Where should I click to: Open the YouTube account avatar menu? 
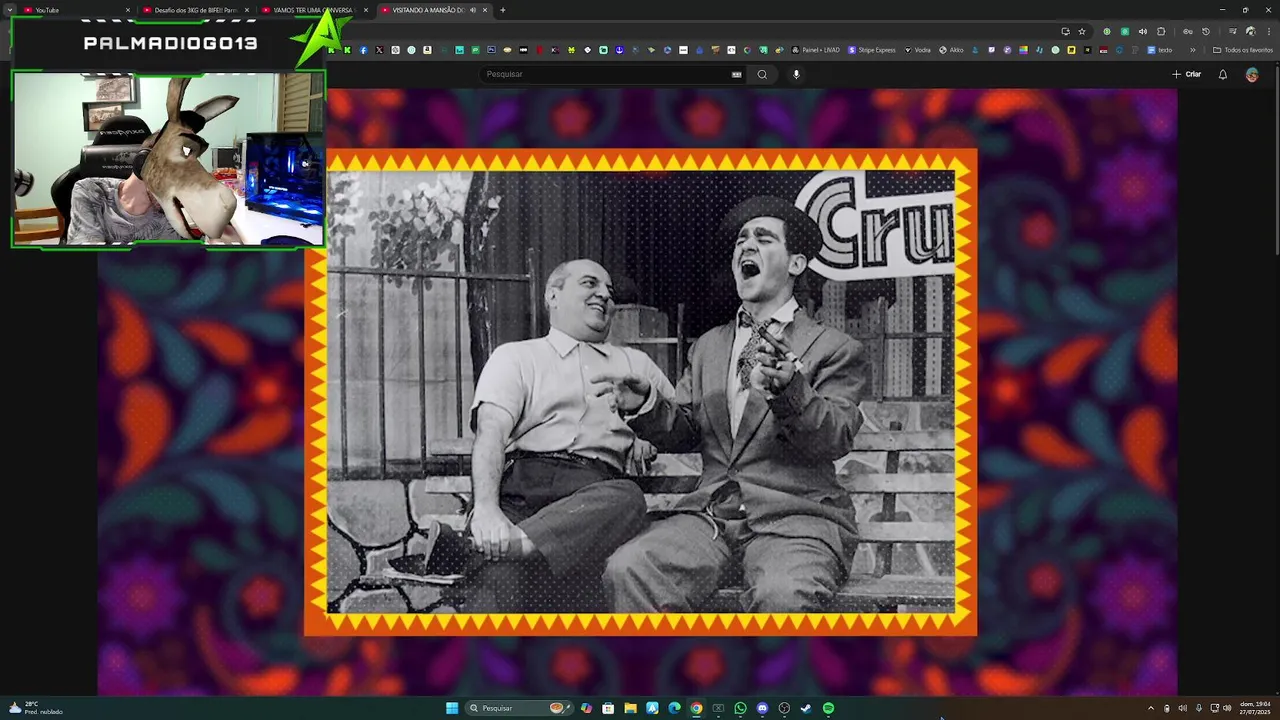(x=1252, y=74)
